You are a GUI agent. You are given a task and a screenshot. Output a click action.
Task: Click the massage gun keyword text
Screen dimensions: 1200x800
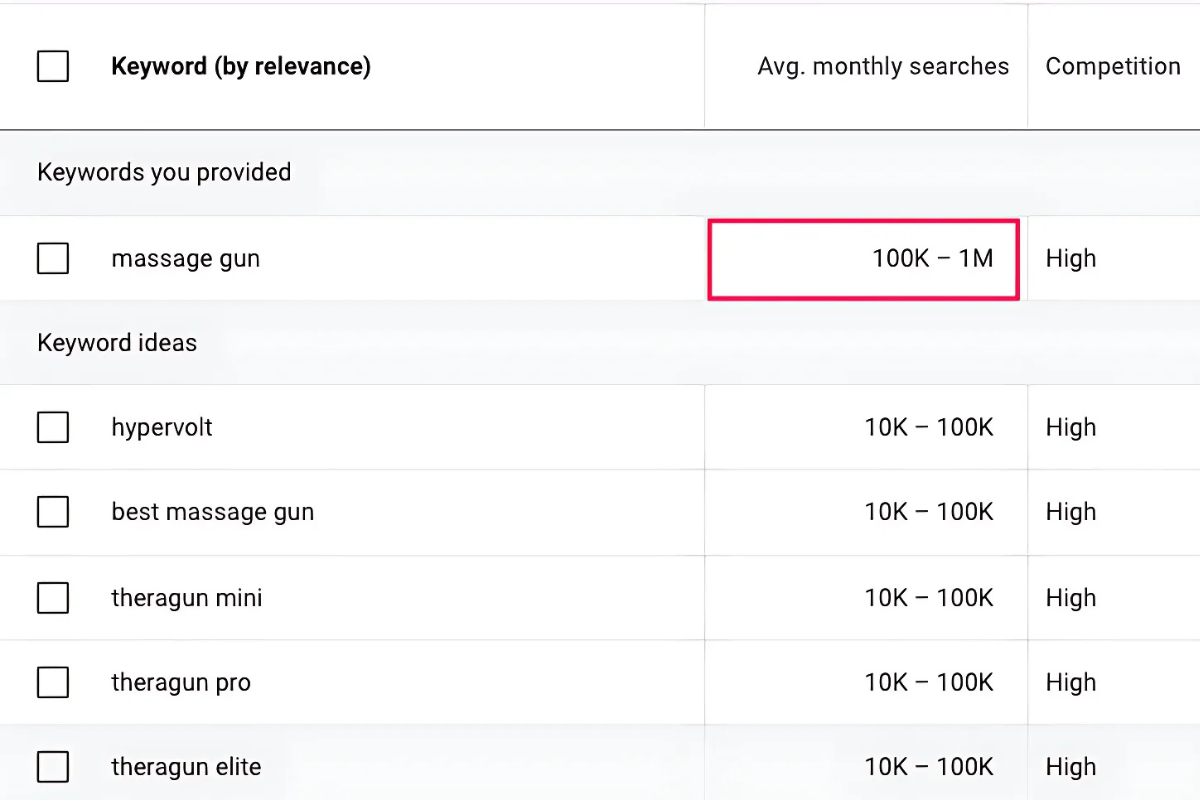[186, 259]
